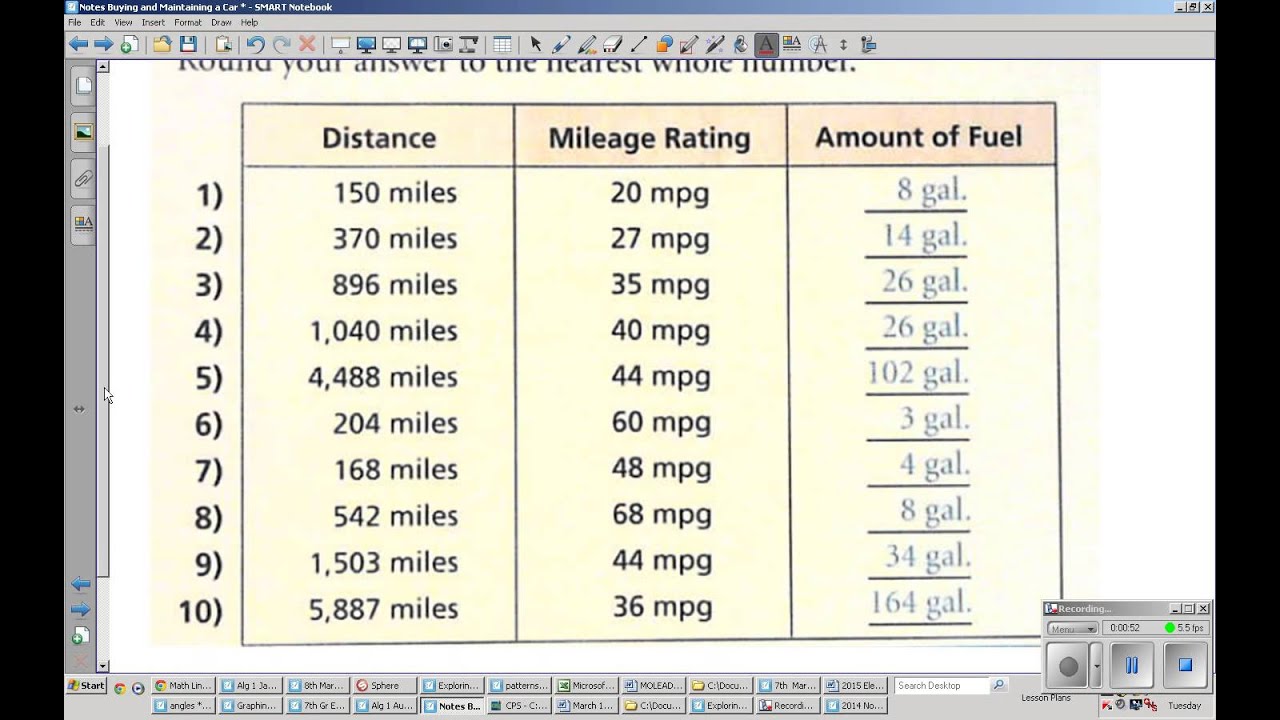Undo the last action
This screenshot has height=720, width=1280.
click(x=256, y=44)
